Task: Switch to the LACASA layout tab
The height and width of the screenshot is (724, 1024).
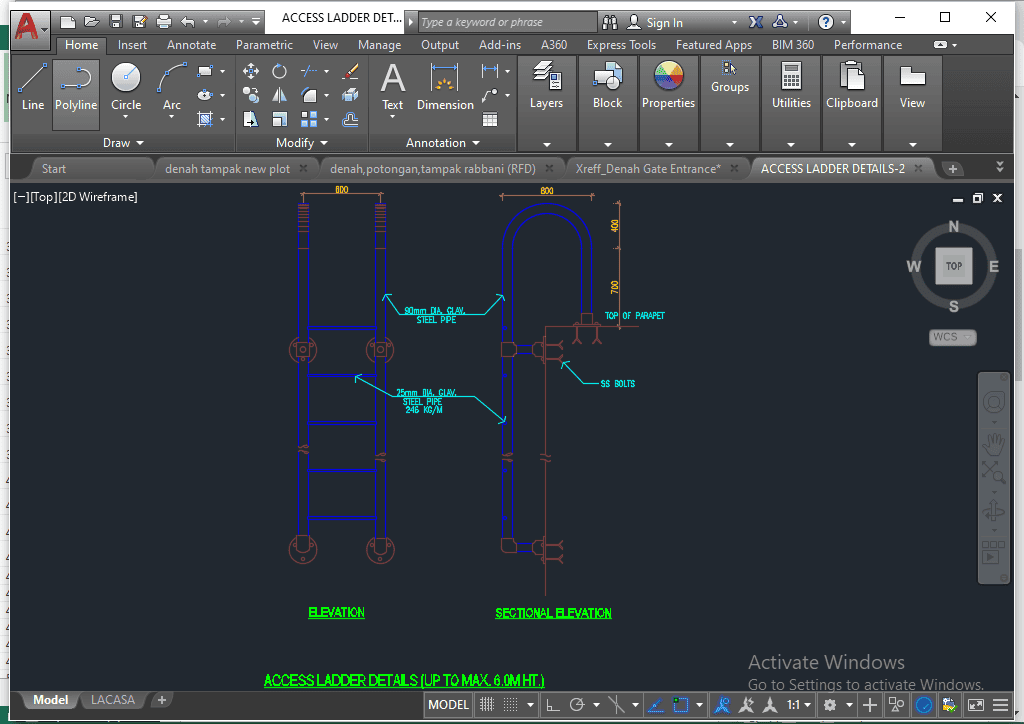Action: 113,700
